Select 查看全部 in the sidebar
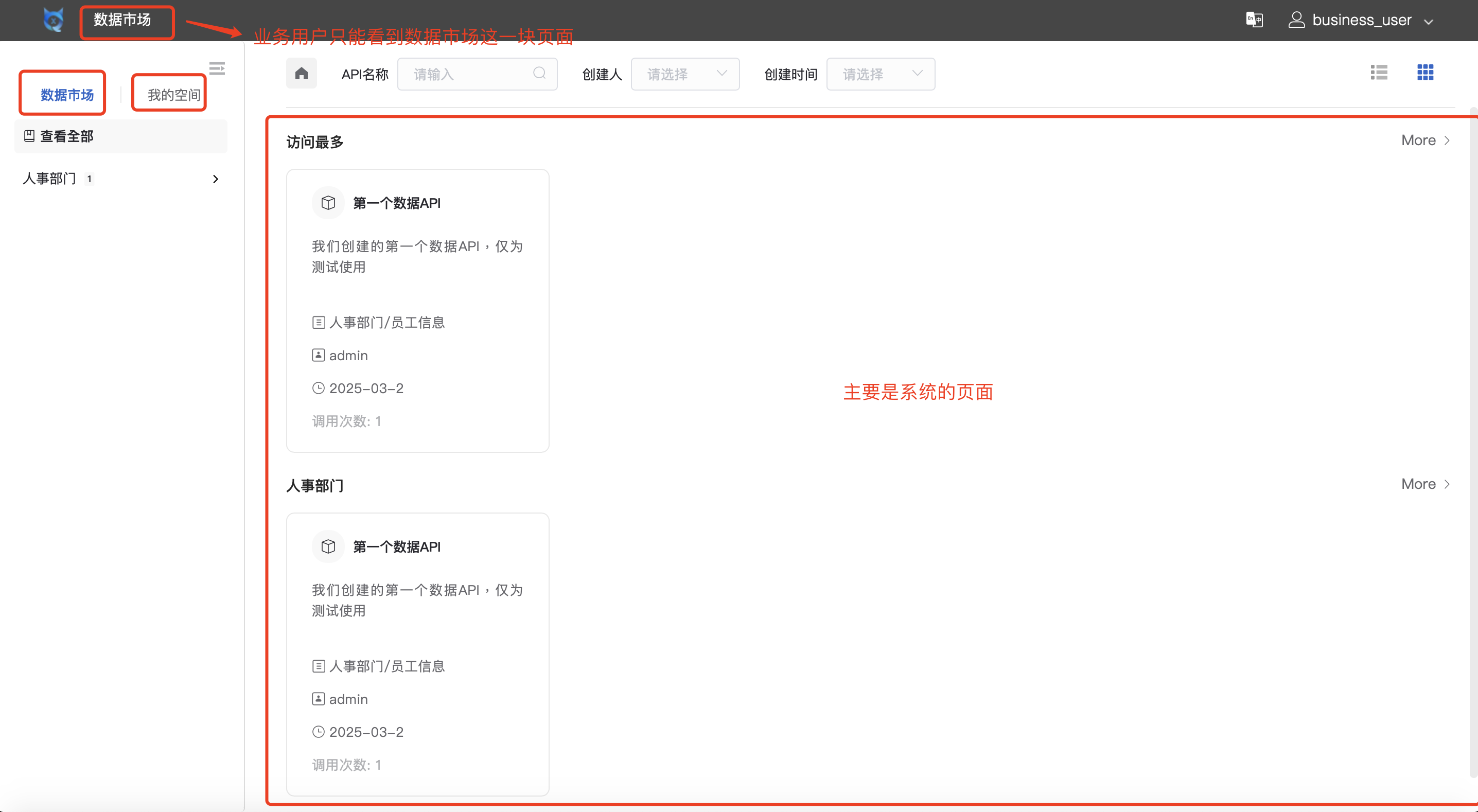 tap(120, 136)
